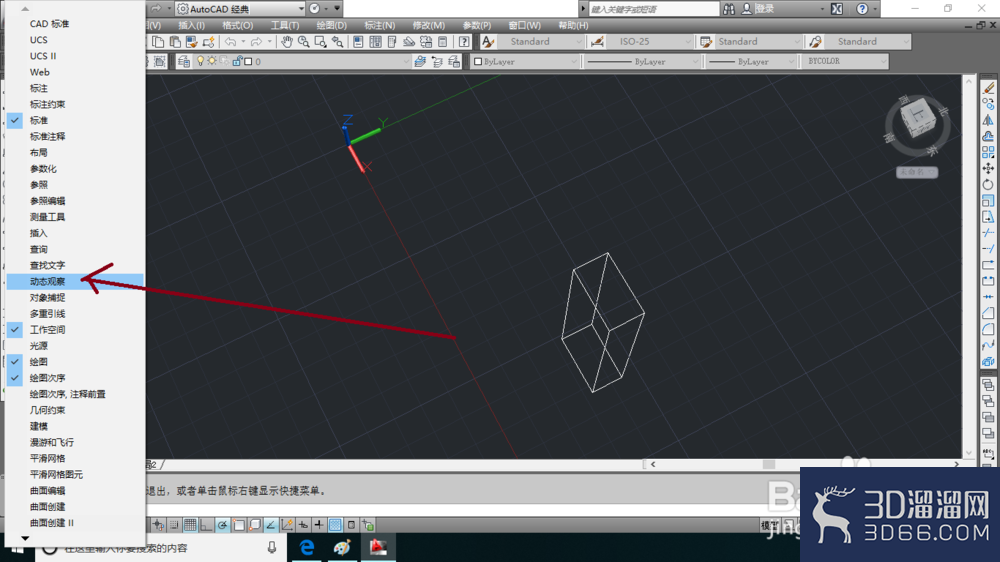Open the Autodesk Exchange X icon
Image resolution: width=1000 pixels, height=562 pixels.
[x=837, y=9]
